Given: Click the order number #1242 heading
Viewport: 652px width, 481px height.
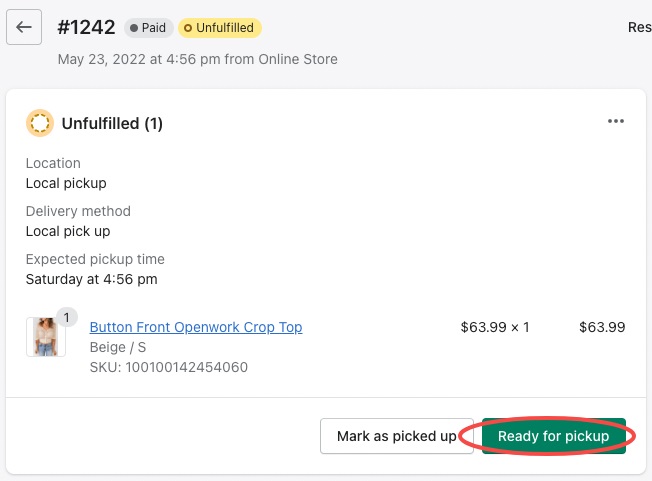Looking at the screenshot, I should coord(86,28).
